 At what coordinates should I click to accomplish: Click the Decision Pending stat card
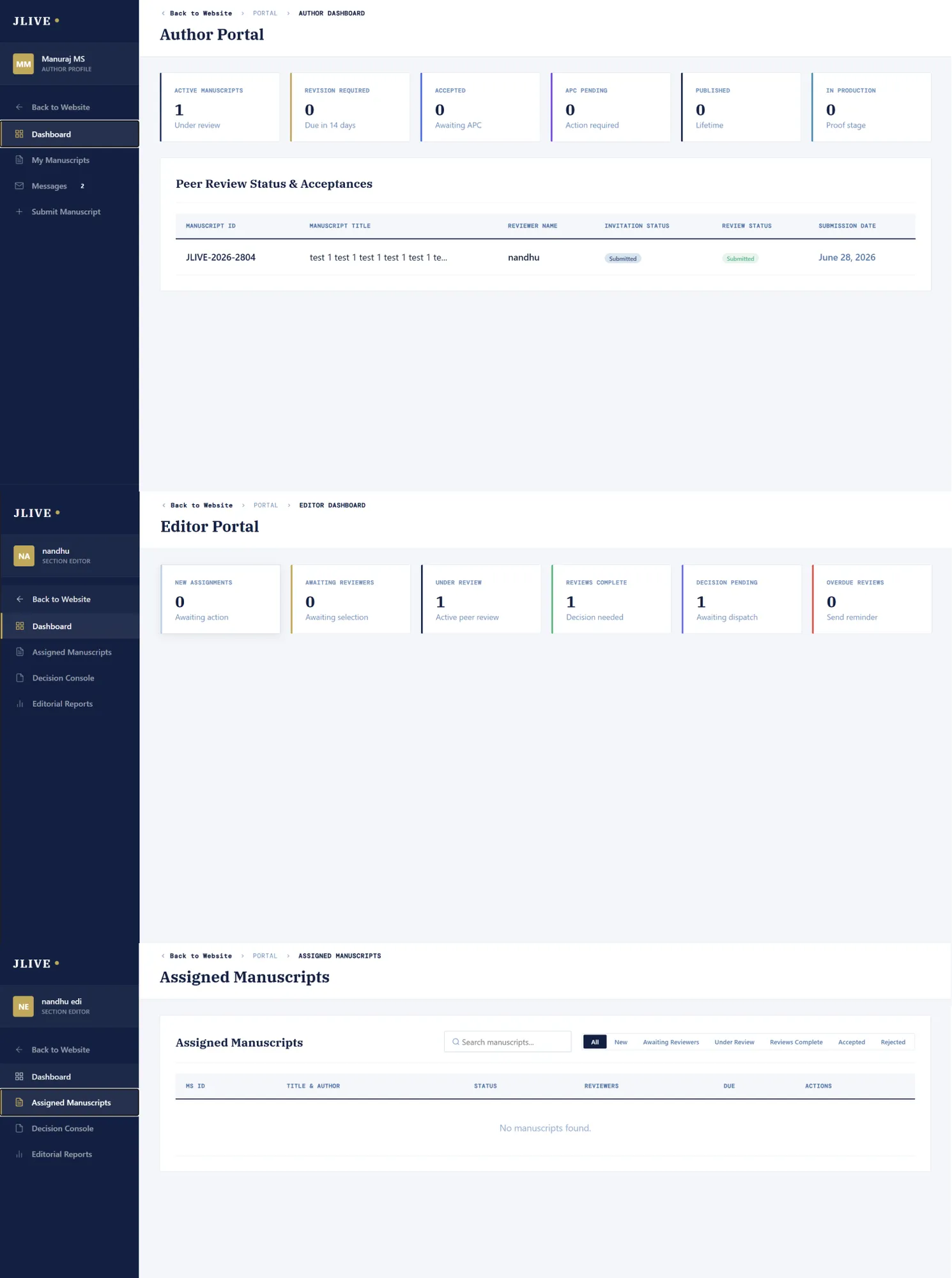(x=742, y=599)
